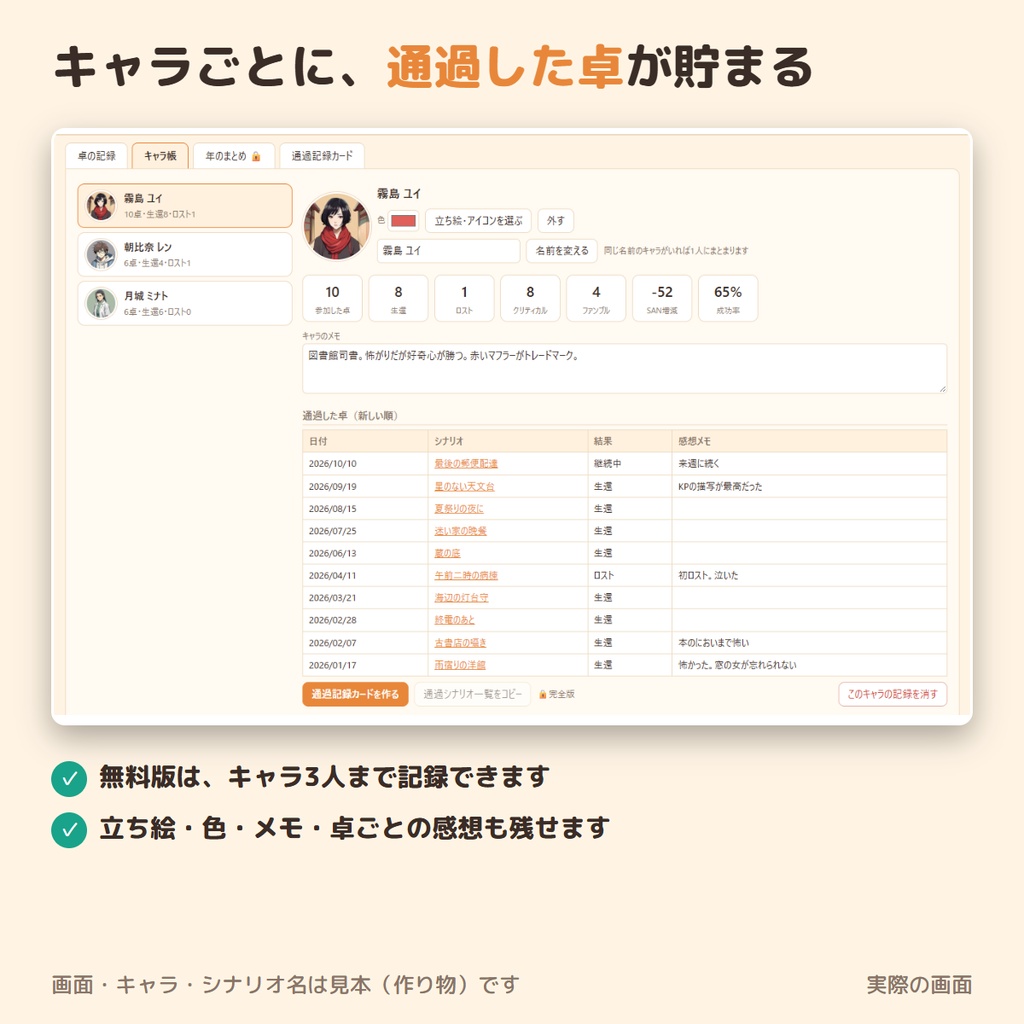1024x1024 pixels.
Task: Click the 日付 column header
Action: [365, 441]
